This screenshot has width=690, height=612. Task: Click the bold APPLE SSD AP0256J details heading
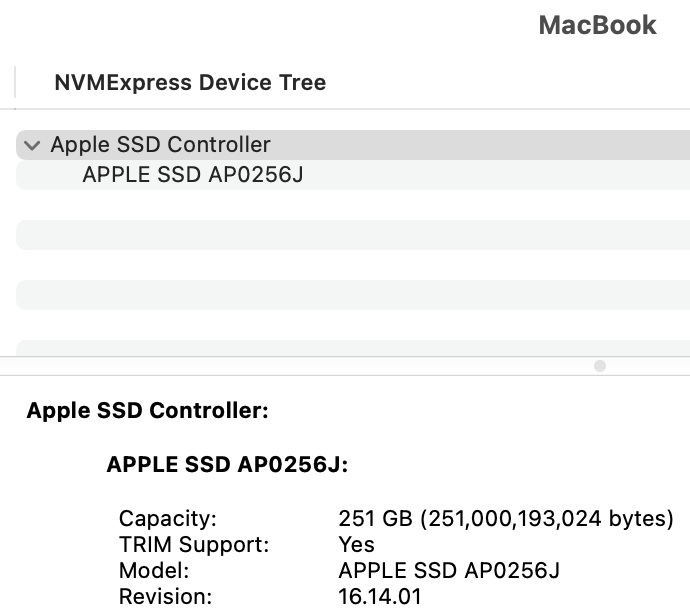point(226,464)
